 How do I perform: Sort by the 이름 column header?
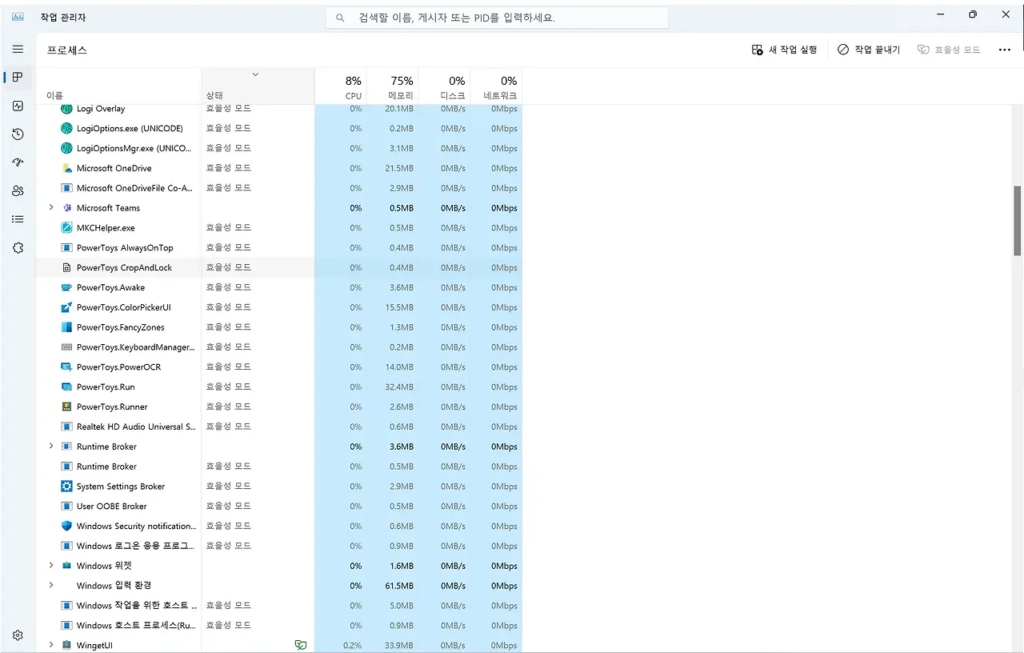[119, 86]
